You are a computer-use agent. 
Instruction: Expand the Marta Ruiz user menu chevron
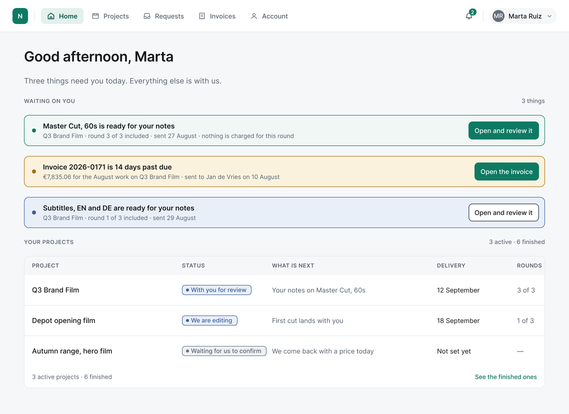pyautogui.click(x=549, y=16)
